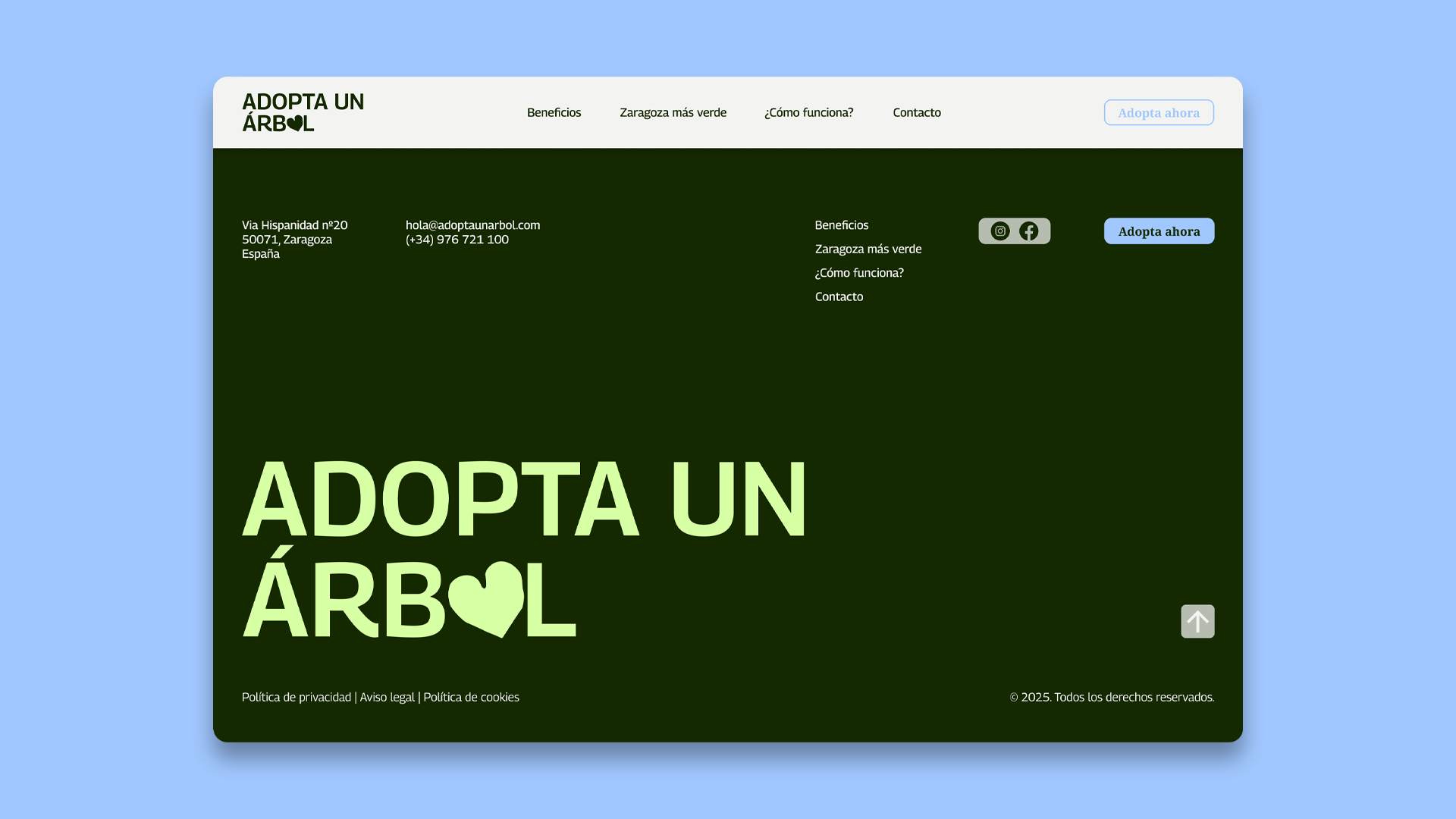
Task: Click the back-to-top arrow icon
Action: coord(1197,621)
